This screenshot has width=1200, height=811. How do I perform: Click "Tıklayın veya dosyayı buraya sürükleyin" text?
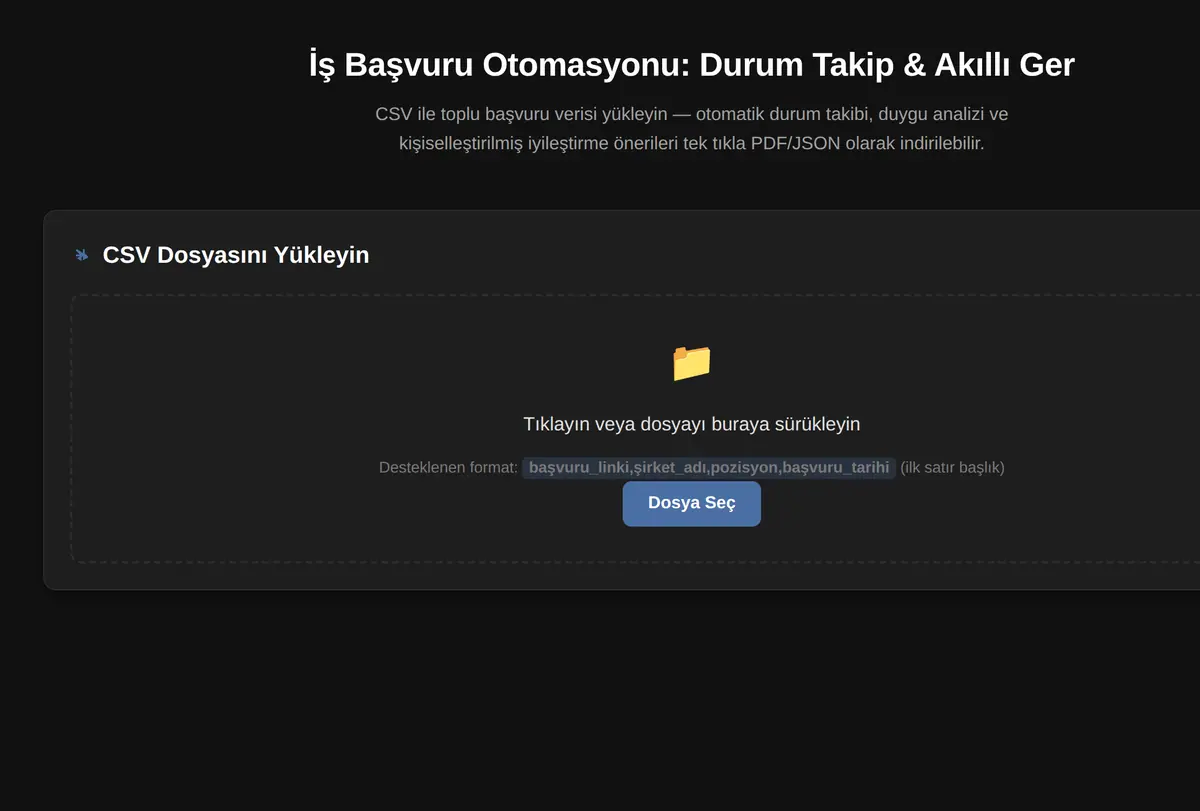pyautogui.click(x=692, y=424)
